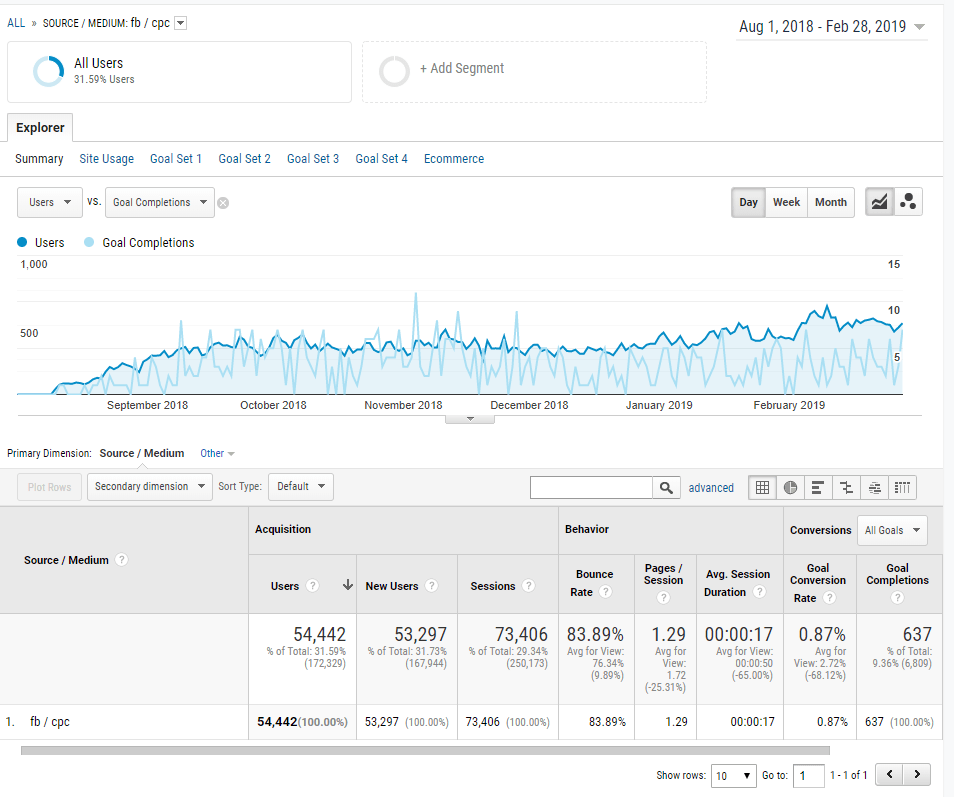Click Add Segment

point(461,69)
